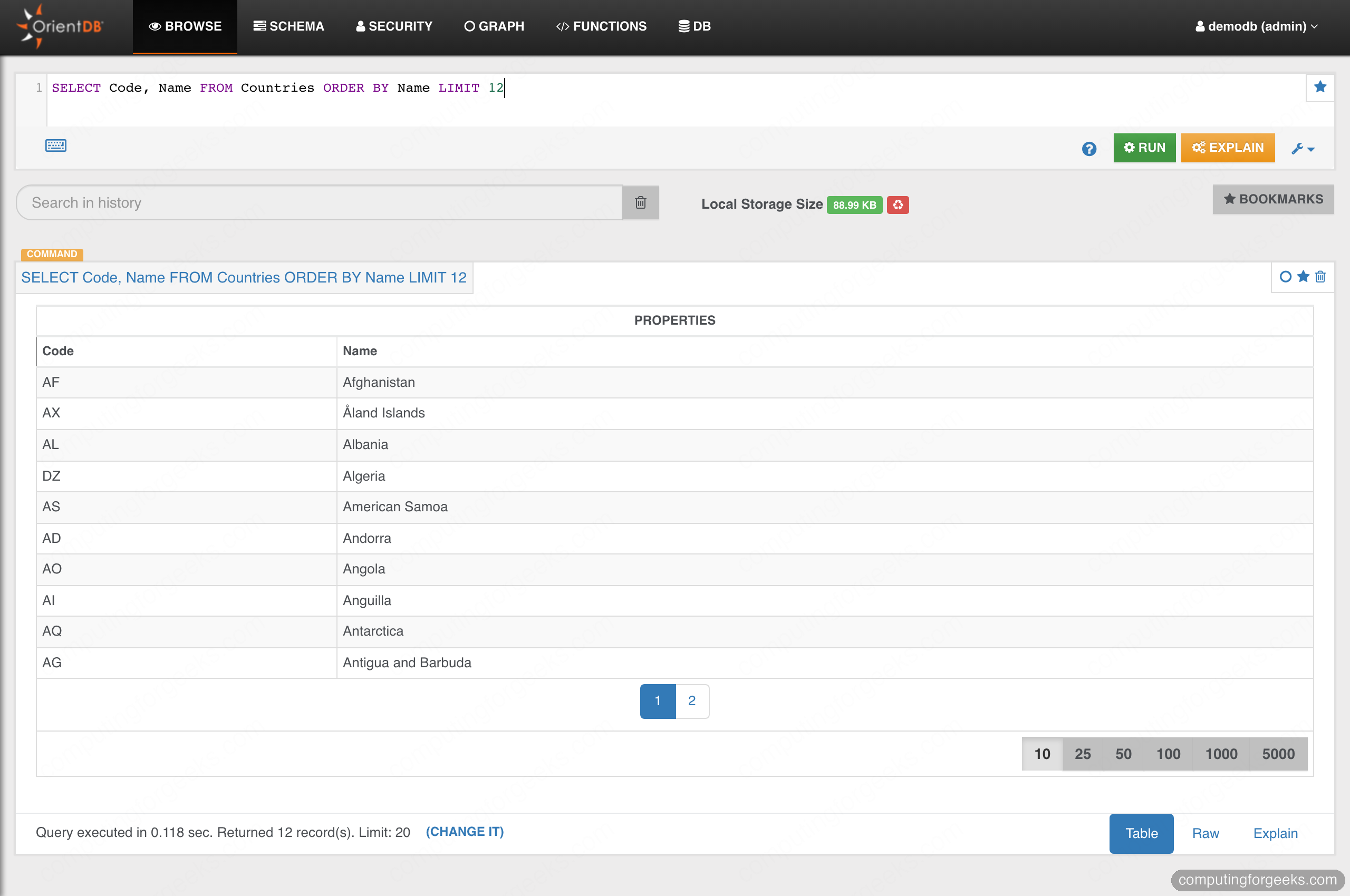Click the AQ code cell
1350x896 pixels.
click(x=186, y=631)
